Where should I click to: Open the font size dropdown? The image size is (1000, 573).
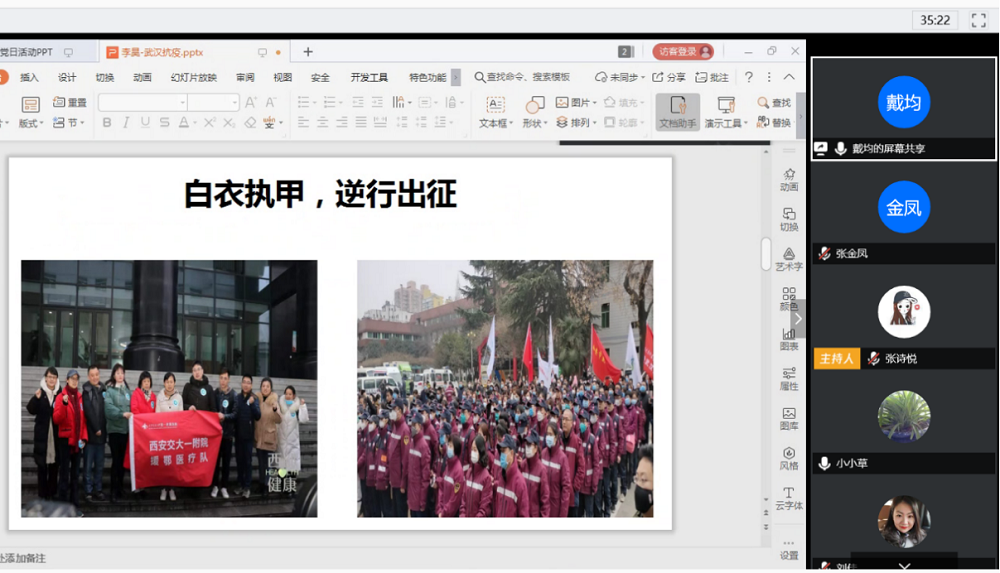click(234, 102)
